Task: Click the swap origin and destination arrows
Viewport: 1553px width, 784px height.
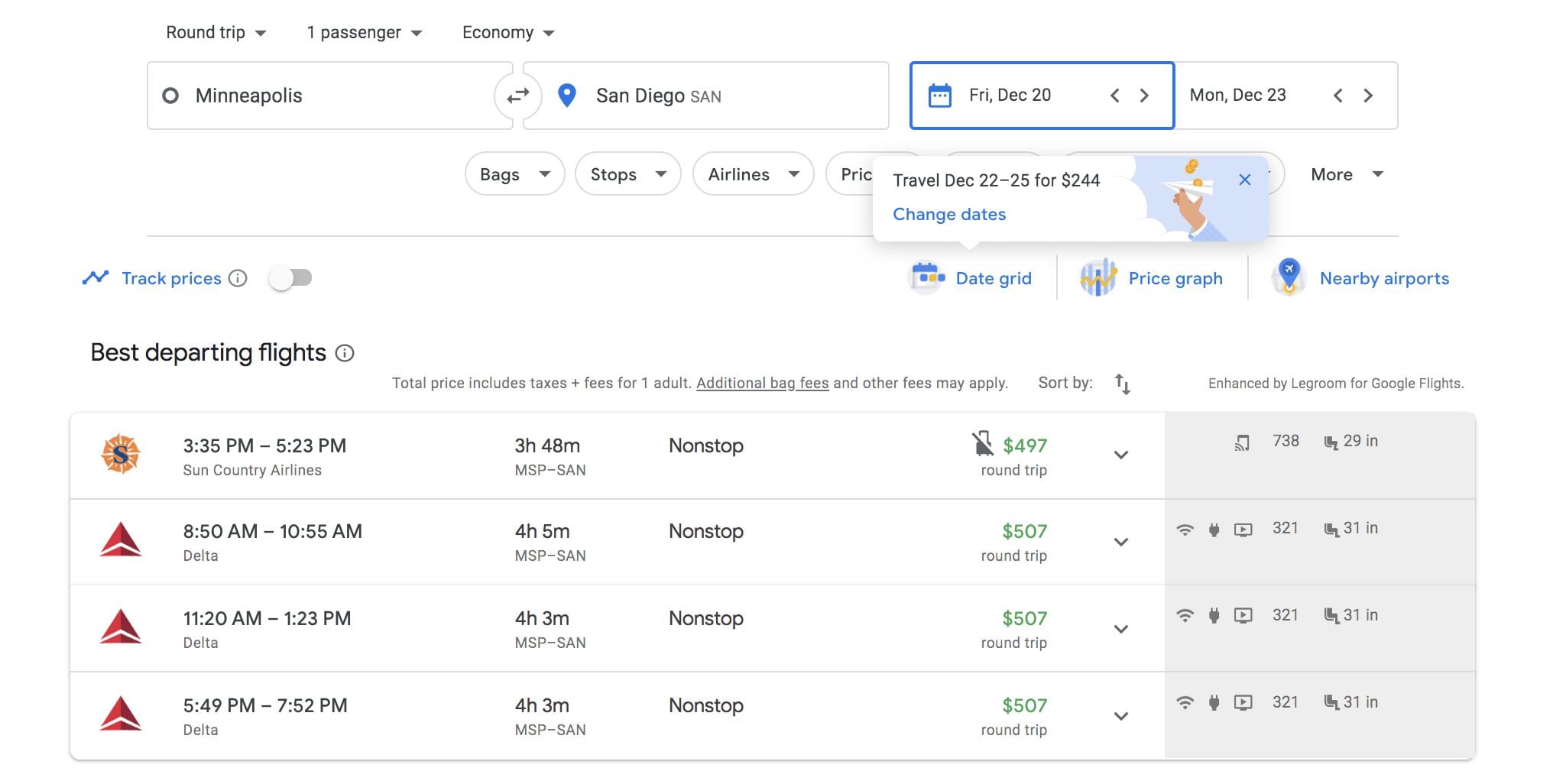Action: coord(518,95)
